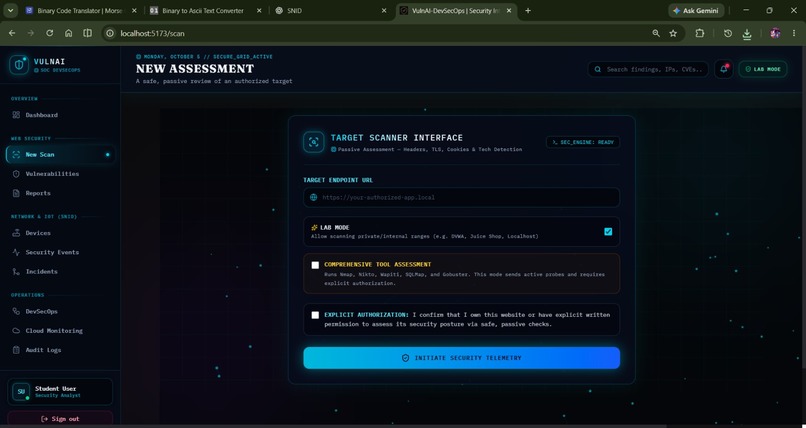Click the address bar URL localhost:5173/scan

point(152,33)
